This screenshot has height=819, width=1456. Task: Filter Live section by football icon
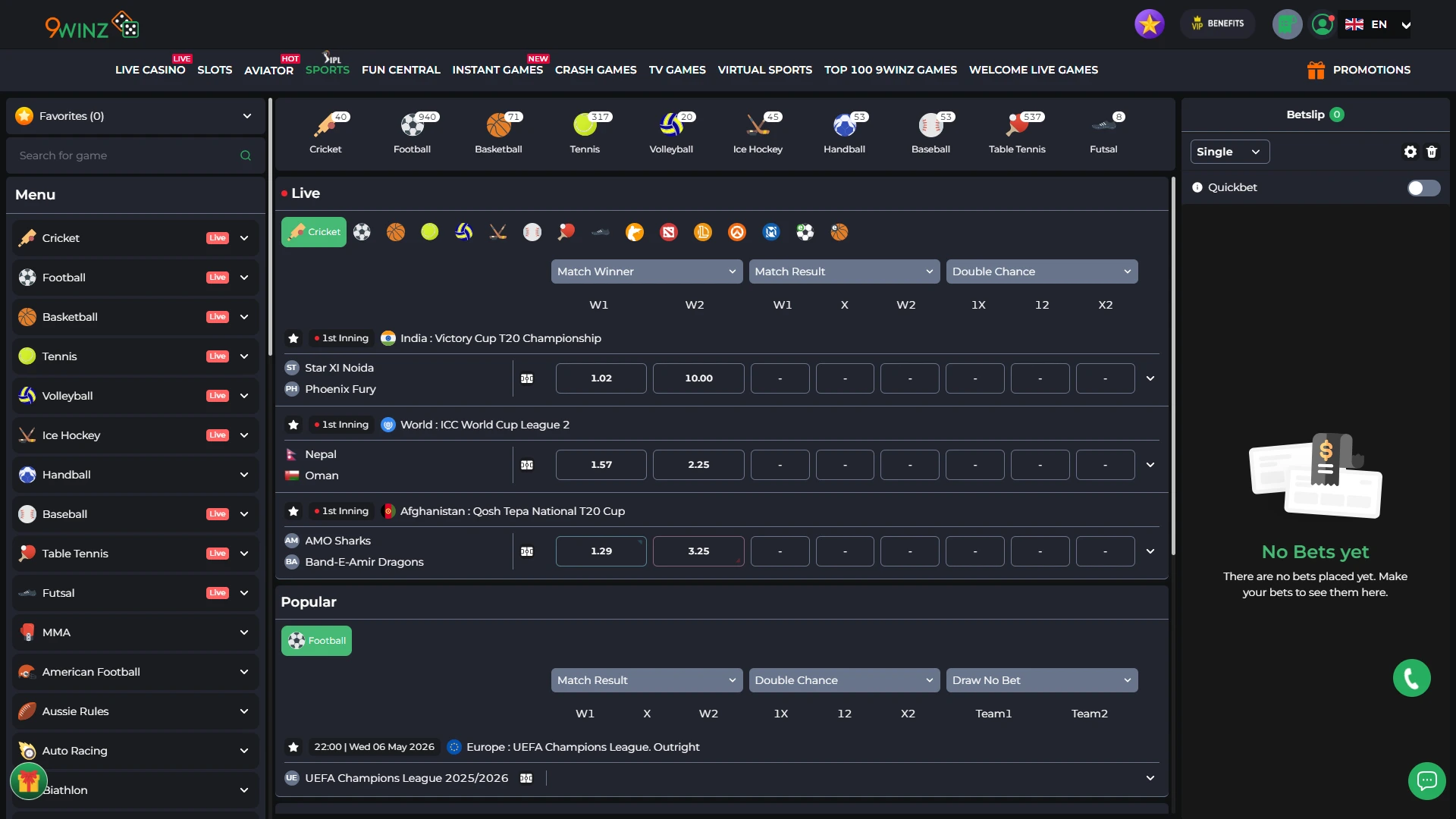click(362, 232)
